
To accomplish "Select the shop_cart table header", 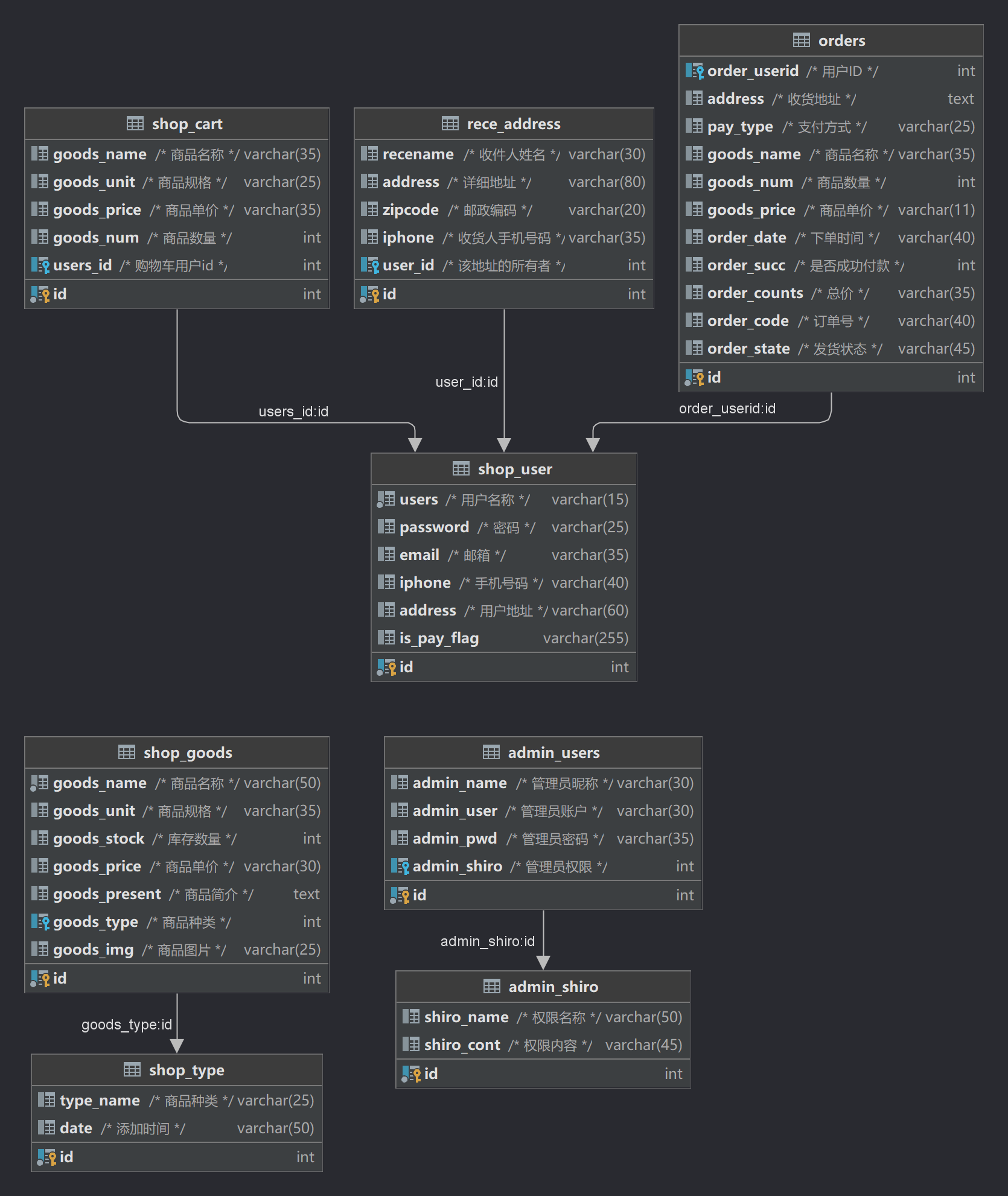I will coord(177,124).
